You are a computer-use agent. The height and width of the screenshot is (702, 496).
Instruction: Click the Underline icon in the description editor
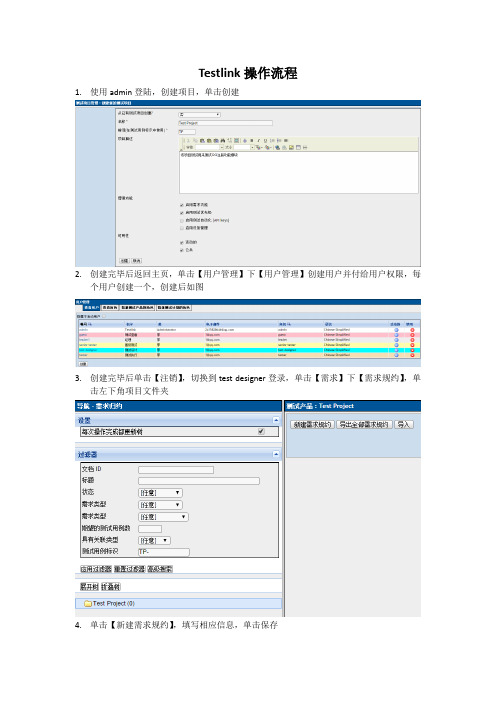pos(265,141)
